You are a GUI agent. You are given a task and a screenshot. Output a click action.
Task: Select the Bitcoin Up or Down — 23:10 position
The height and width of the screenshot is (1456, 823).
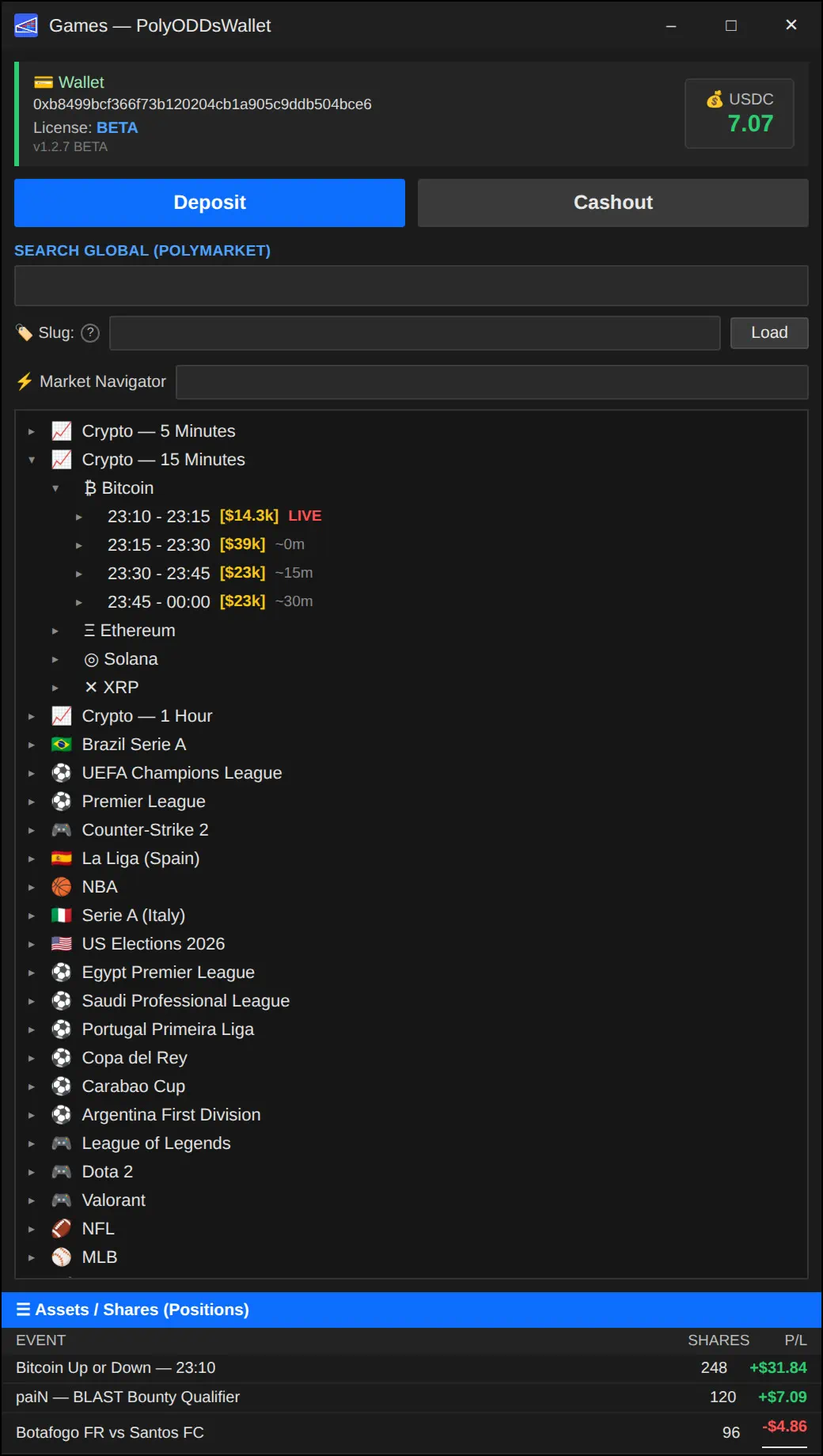point(411,1368)
